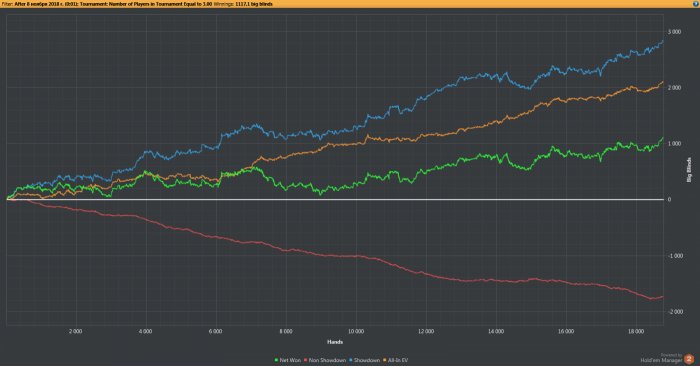Open the help icon in the orange filter bar
700x366 pixels.
(x=696, y=4)
